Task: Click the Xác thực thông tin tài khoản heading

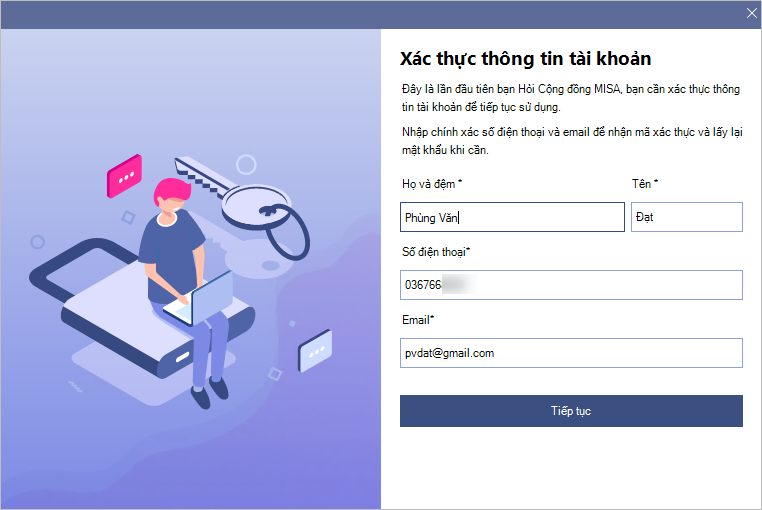Action: tap(526, 59)
